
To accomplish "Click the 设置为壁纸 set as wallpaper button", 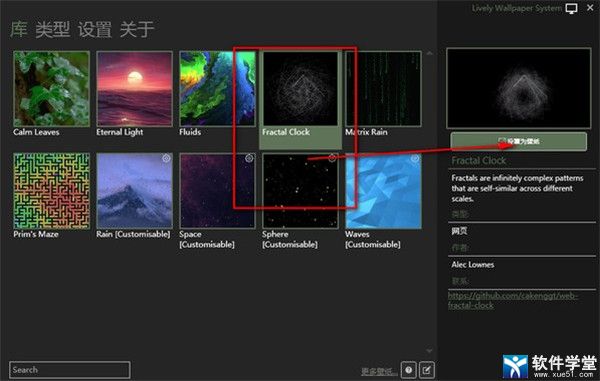I will 518,142.
